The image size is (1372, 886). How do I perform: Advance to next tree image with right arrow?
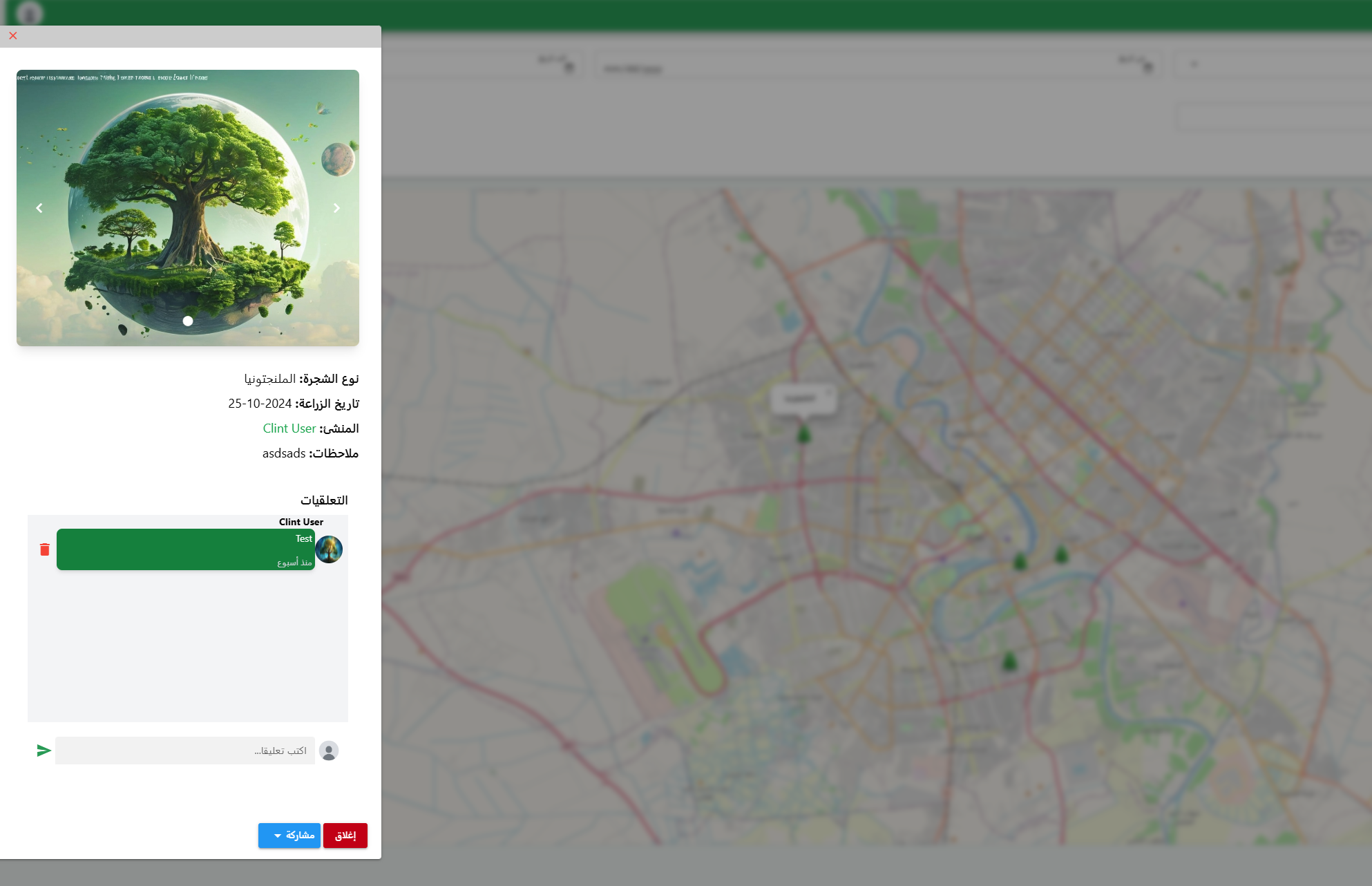[x=336, y=208]
